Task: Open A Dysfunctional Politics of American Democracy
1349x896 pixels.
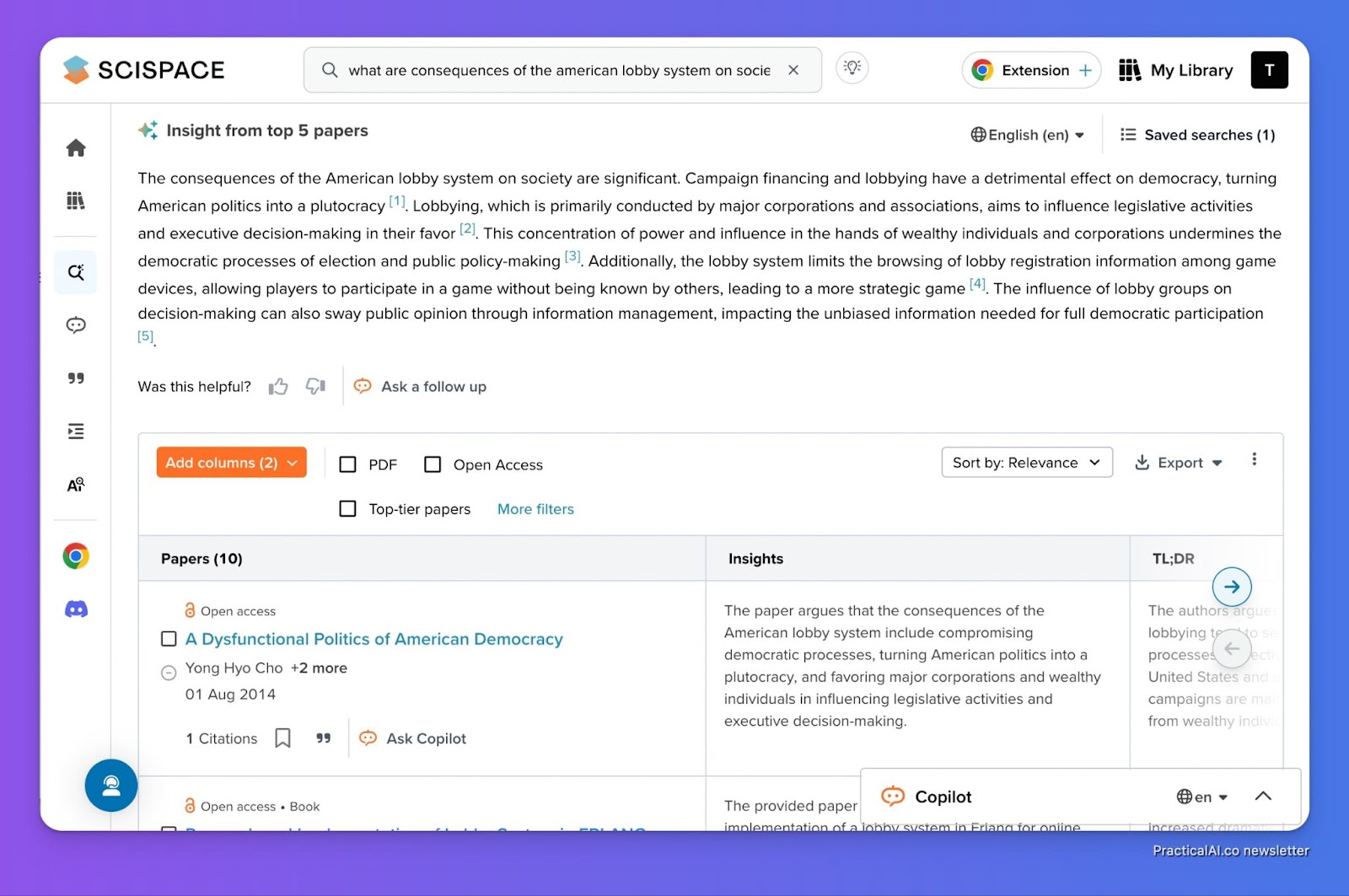Action: click(374, 639)
